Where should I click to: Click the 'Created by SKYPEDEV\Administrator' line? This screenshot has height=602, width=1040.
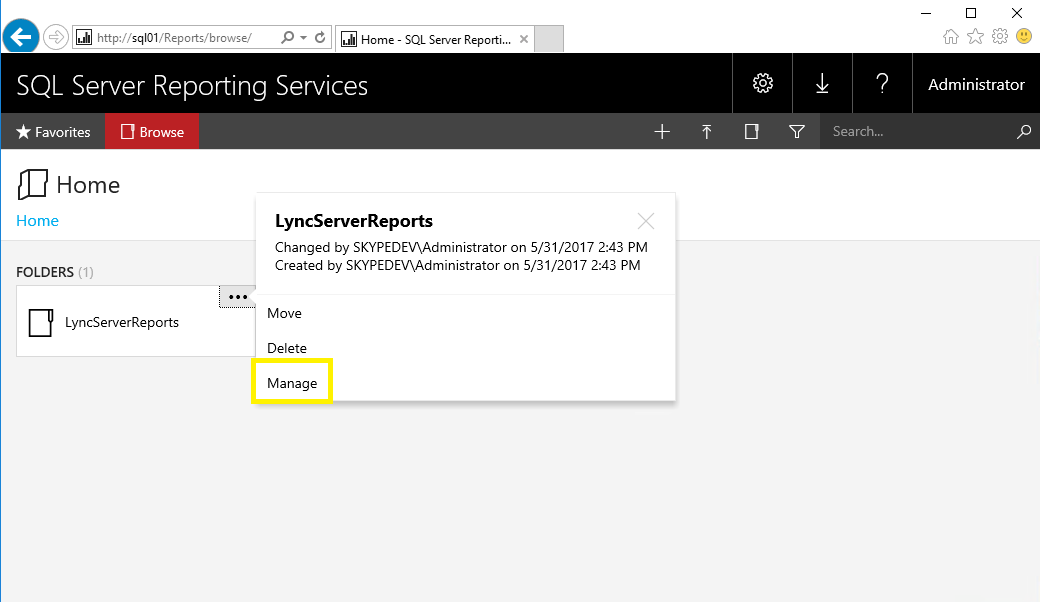click(x=458, y=265)
